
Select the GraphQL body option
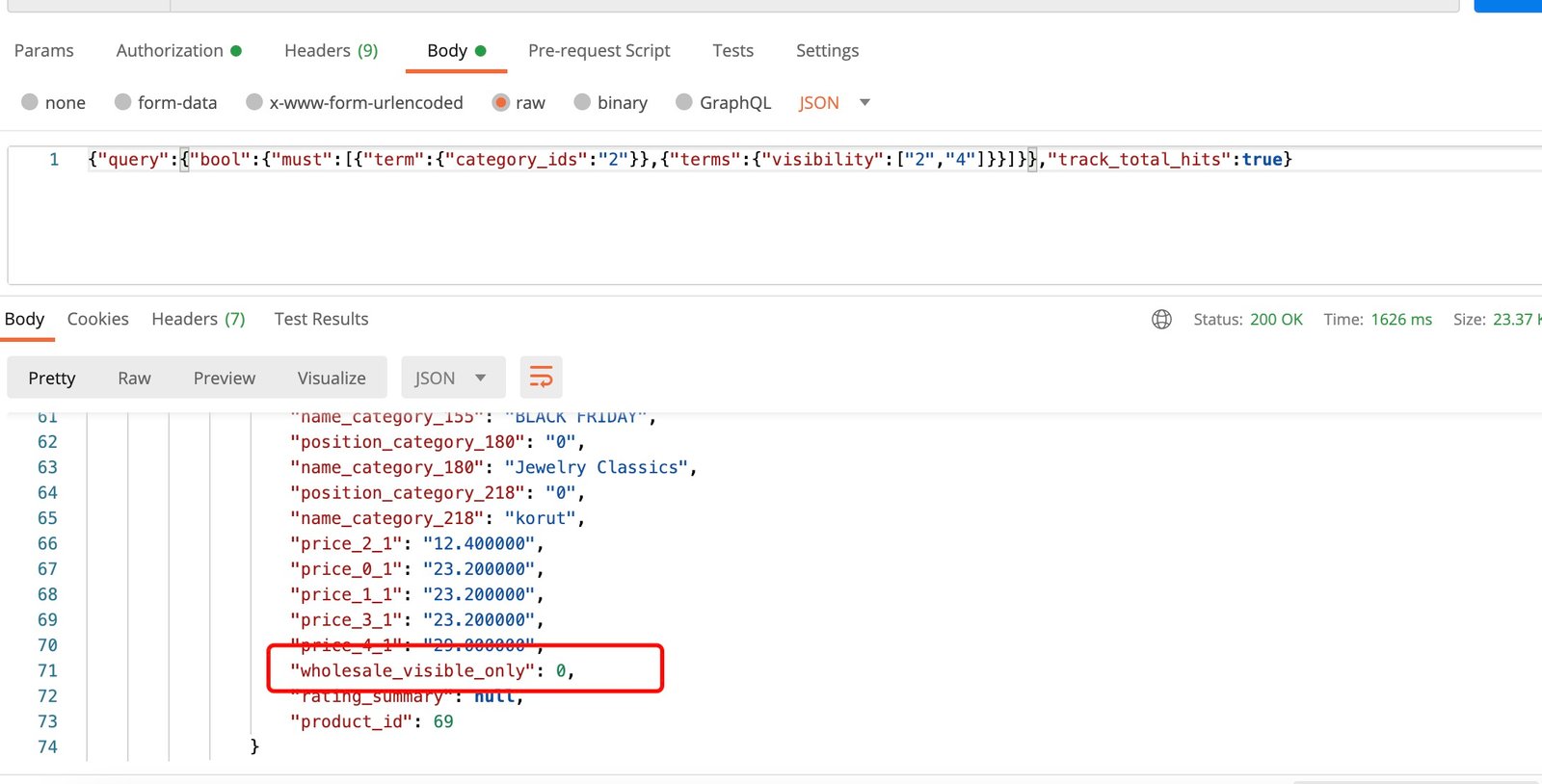point(684,102)
